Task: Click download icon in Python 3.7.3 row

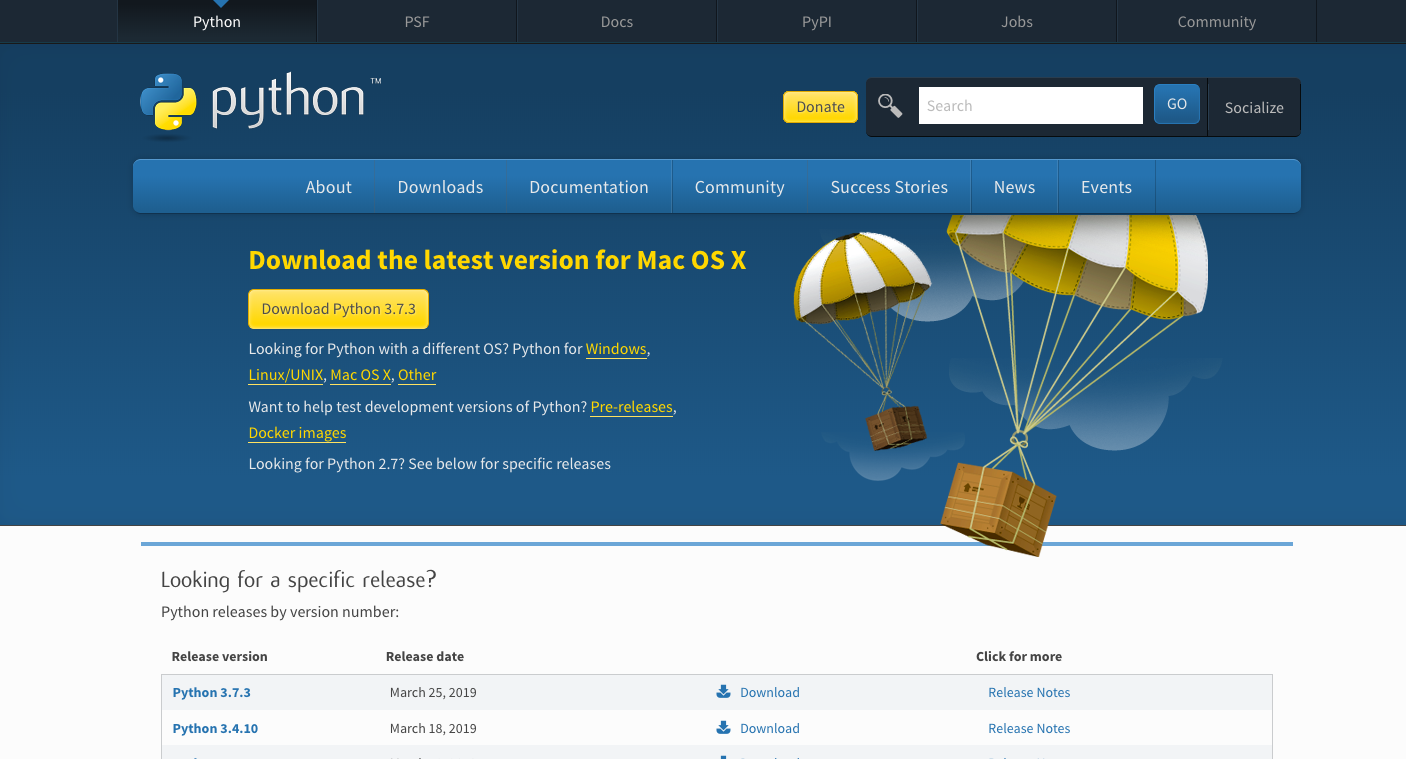Action: (x=724, y=692)
